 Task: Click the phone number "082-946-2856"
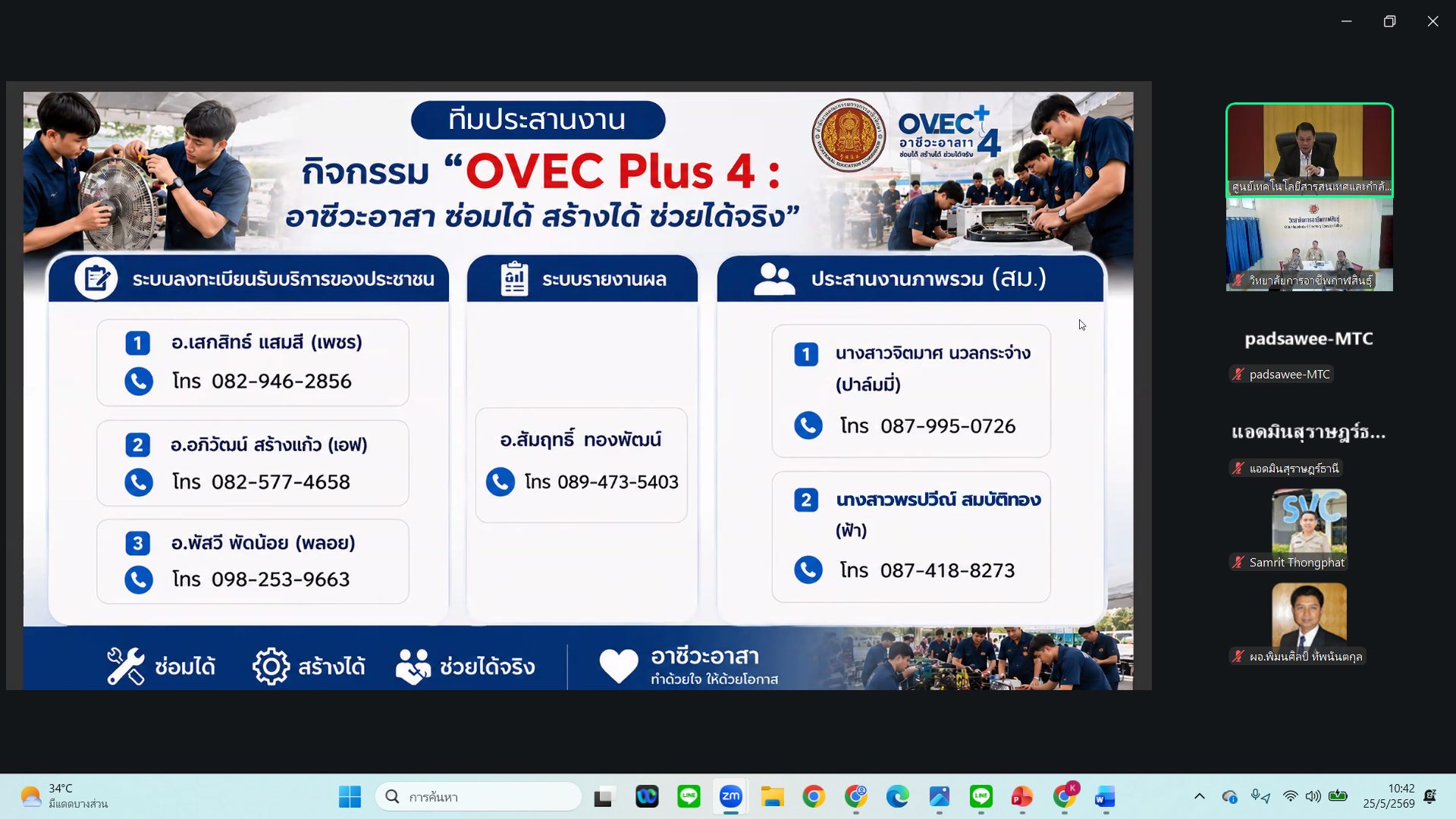pos(281,381)
